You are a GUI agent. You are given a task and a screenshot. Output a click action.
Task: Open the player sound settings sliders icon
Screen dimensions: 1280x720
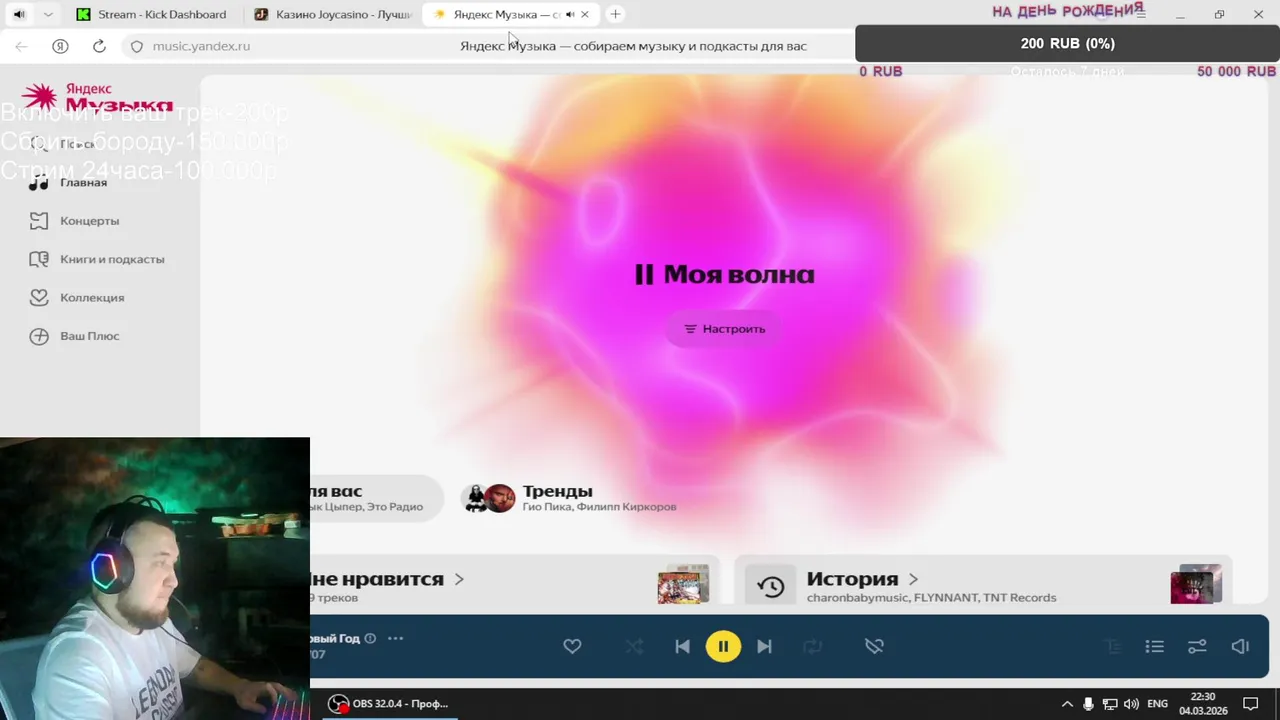click(x=1197, y=646)
